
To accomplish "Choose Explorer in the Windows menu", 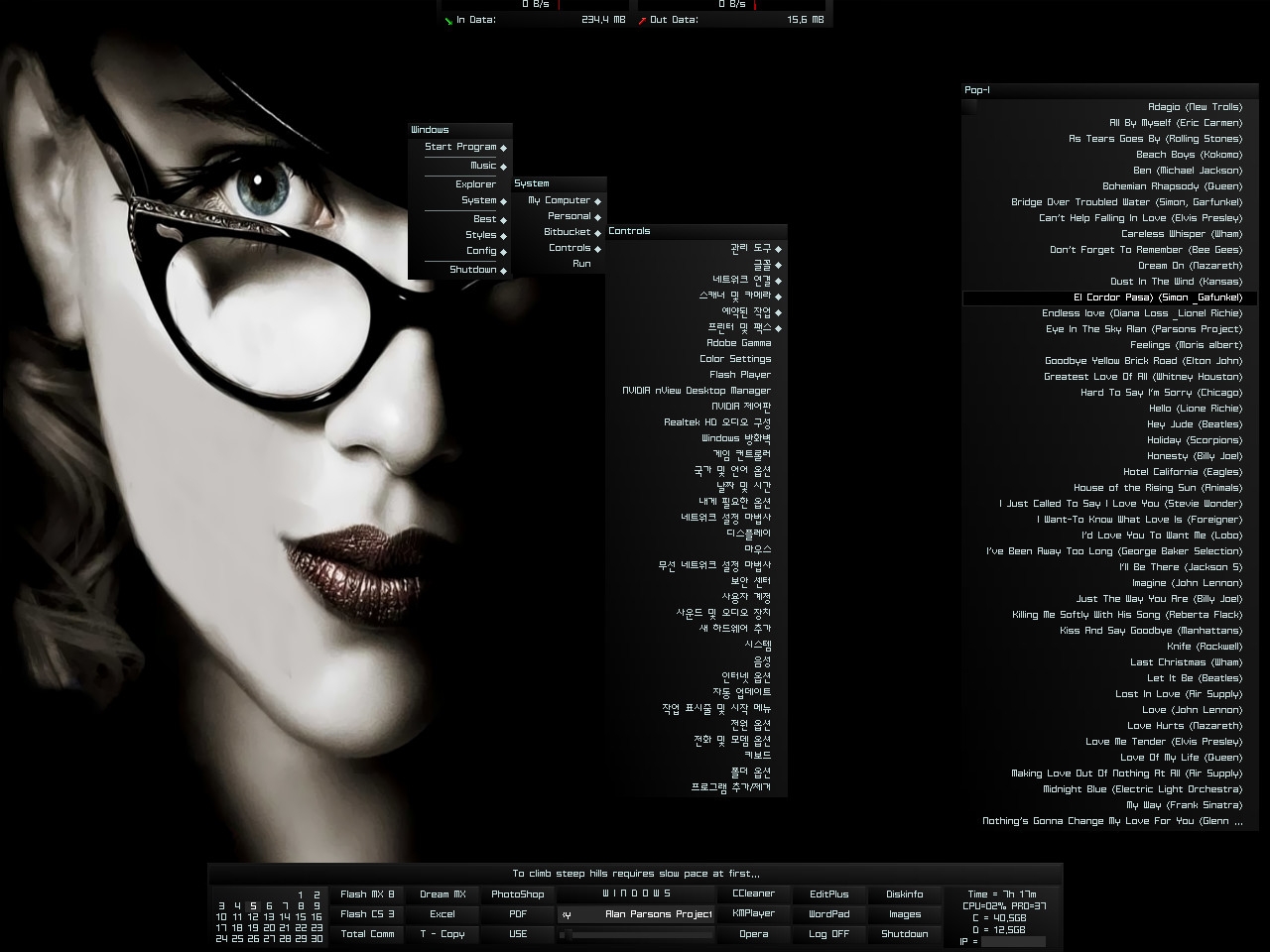I will pyautogui.click(x=475, y=184).
